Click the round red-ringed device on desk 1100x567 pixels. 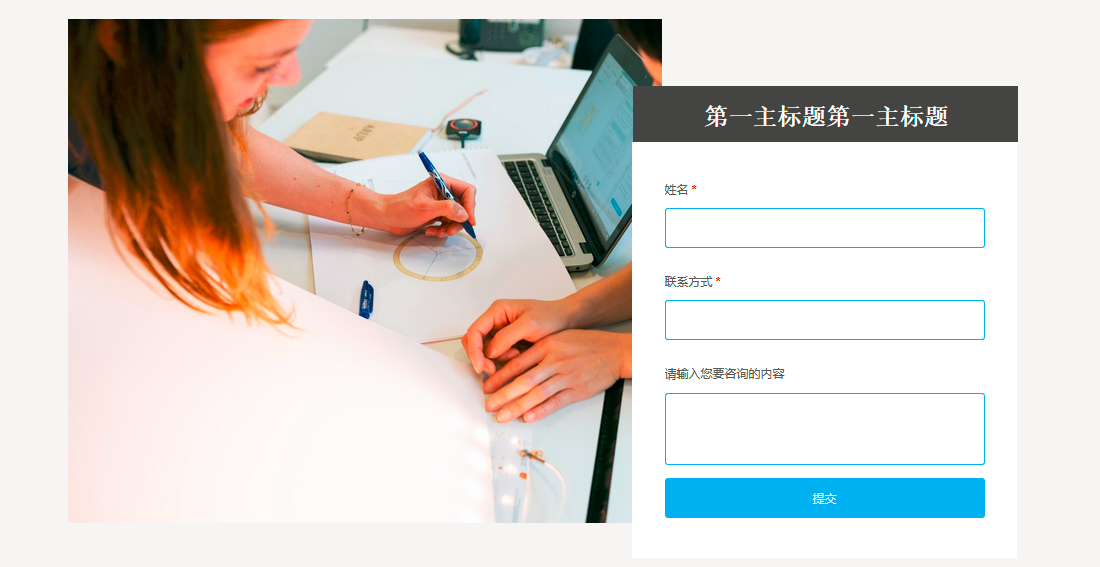coord(464,128)
